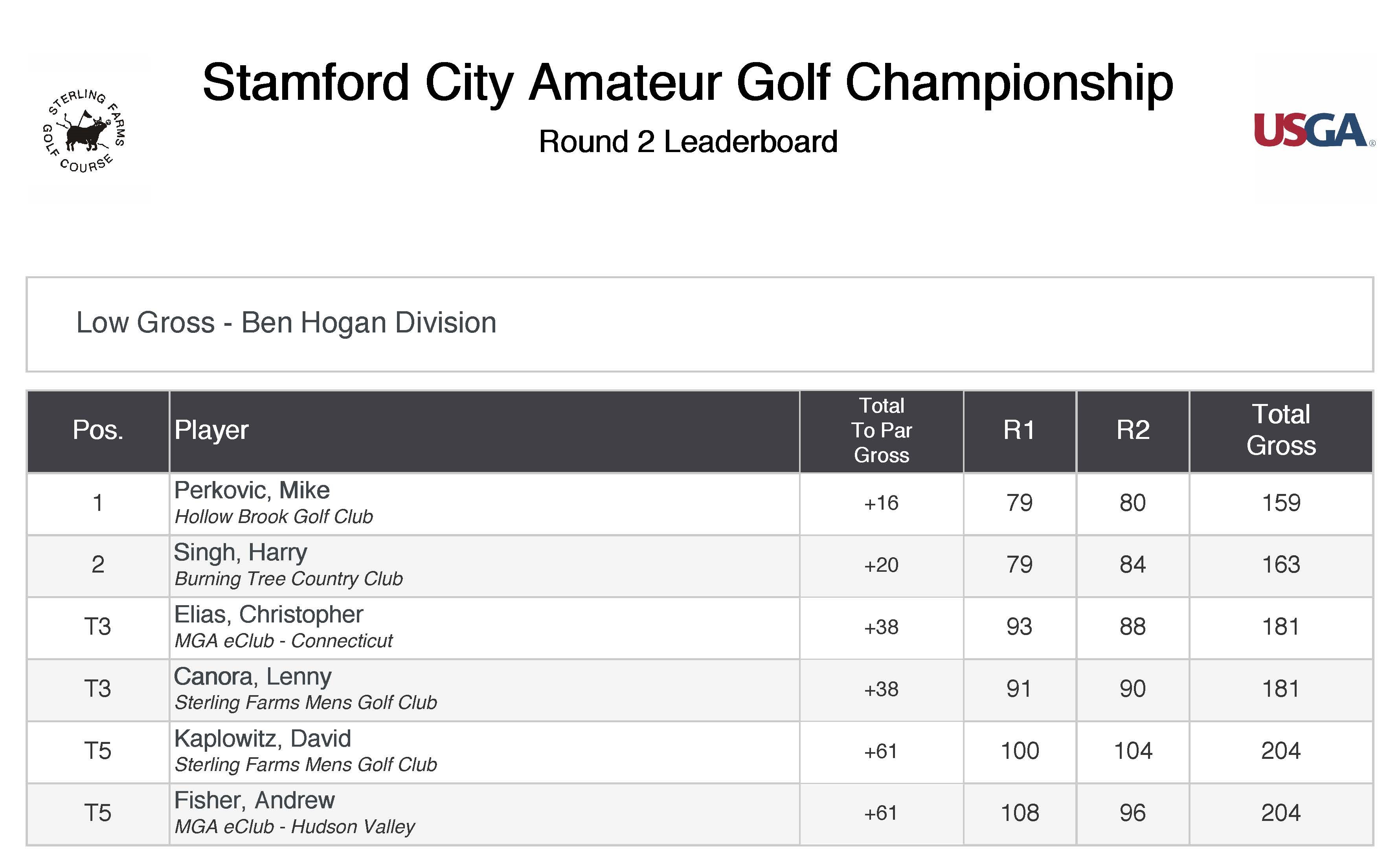Select Fisher's R1 score of 108

click(x=1020, y=813)
